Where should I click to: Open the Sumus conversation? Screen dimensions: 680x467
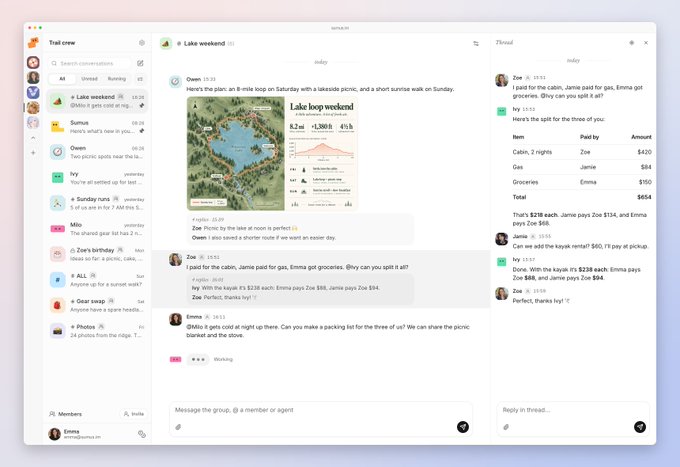97,127
